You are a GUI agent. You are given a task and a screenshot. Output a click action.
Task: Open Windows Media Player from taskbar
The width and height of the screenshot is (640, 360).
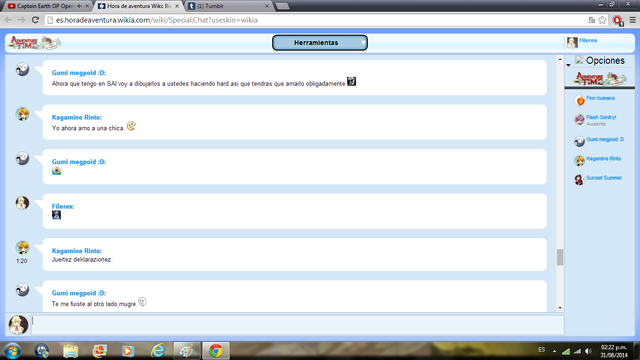click(x=128, y=351)
